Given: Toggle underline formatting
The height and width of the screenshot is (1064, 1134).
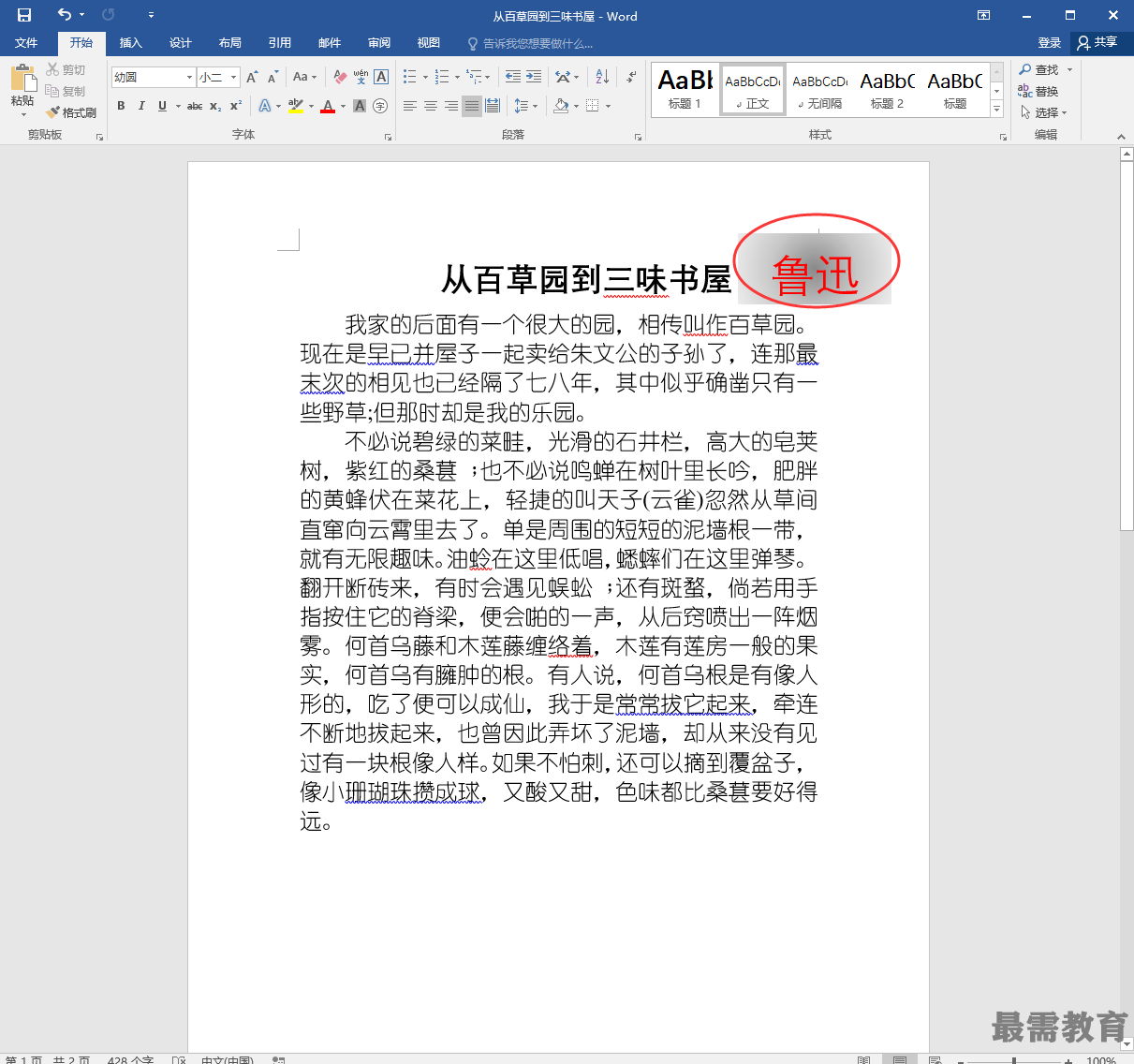Looking at the screenshot, I should [x=162, y=106].
